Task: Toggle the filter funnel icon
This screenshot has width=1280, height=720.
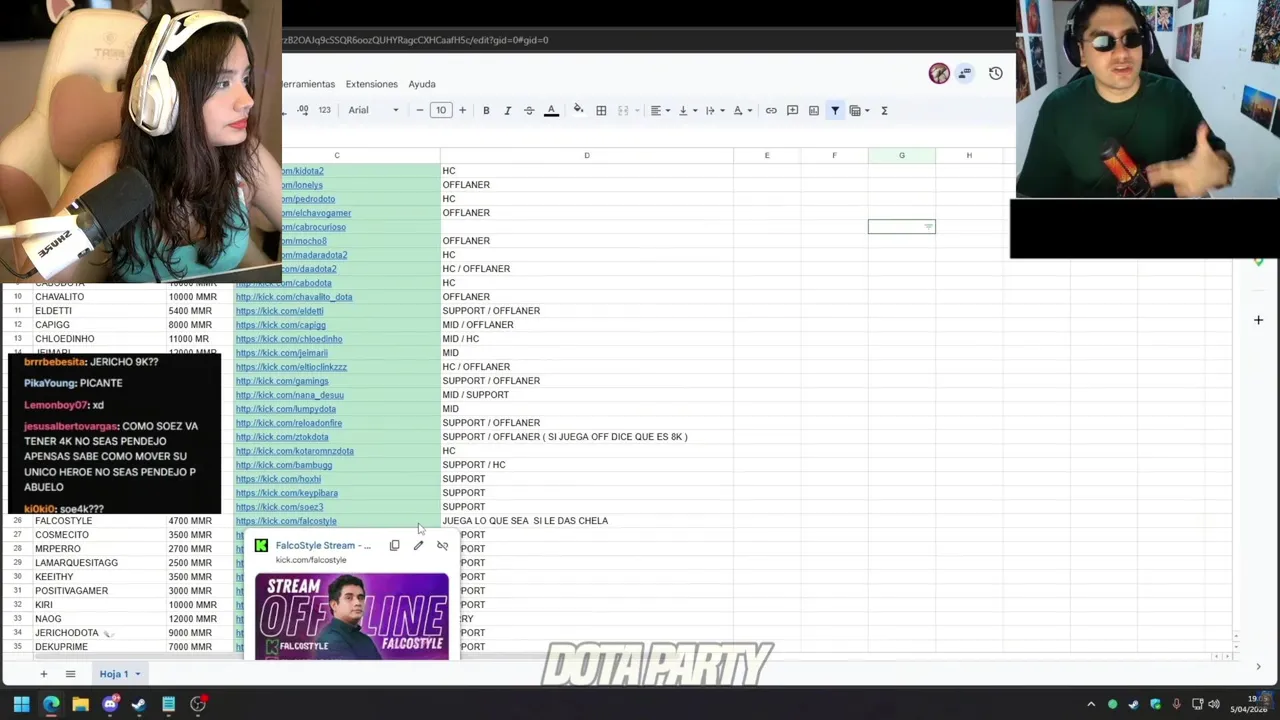Action: pyautogui.click(x=835, y=111)
